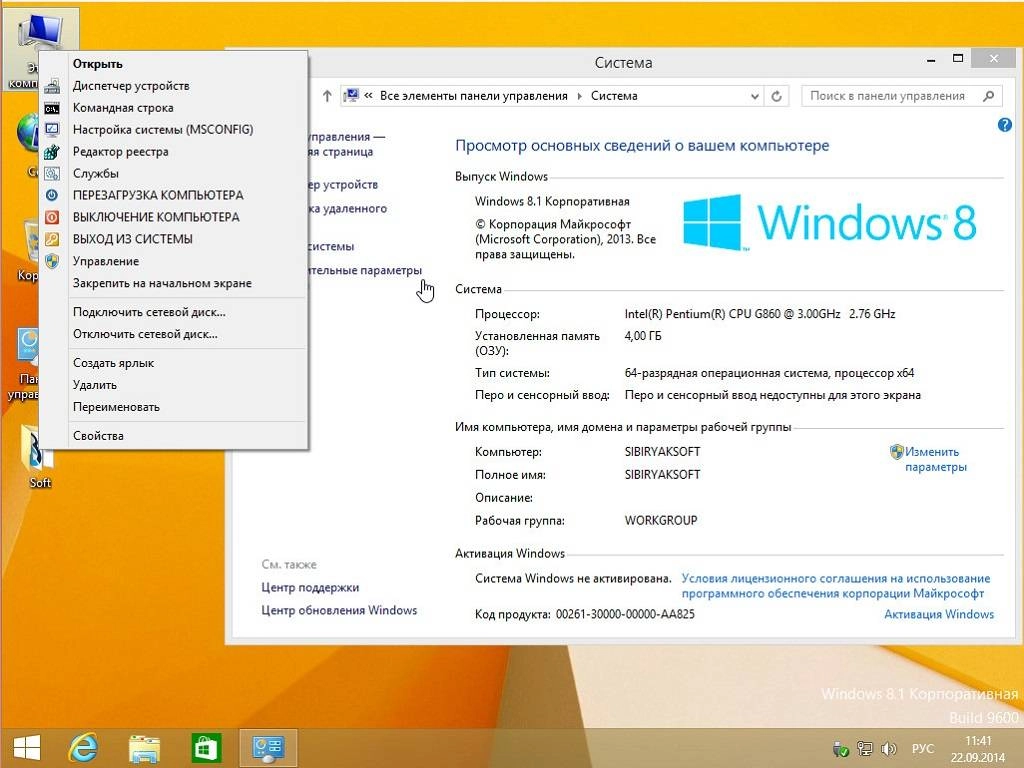This screenshot has width=1024, height=768.
Task: Choose Создать ярлык
Action: [x=113, y=363]
